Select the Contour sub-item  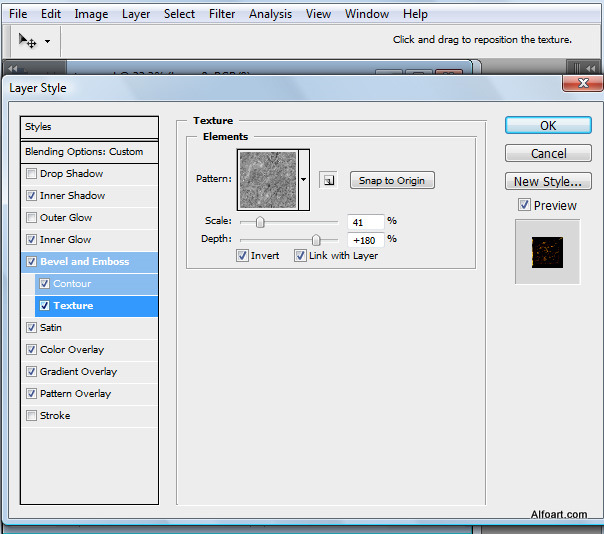pyautogui.click(x=71, y=284)
